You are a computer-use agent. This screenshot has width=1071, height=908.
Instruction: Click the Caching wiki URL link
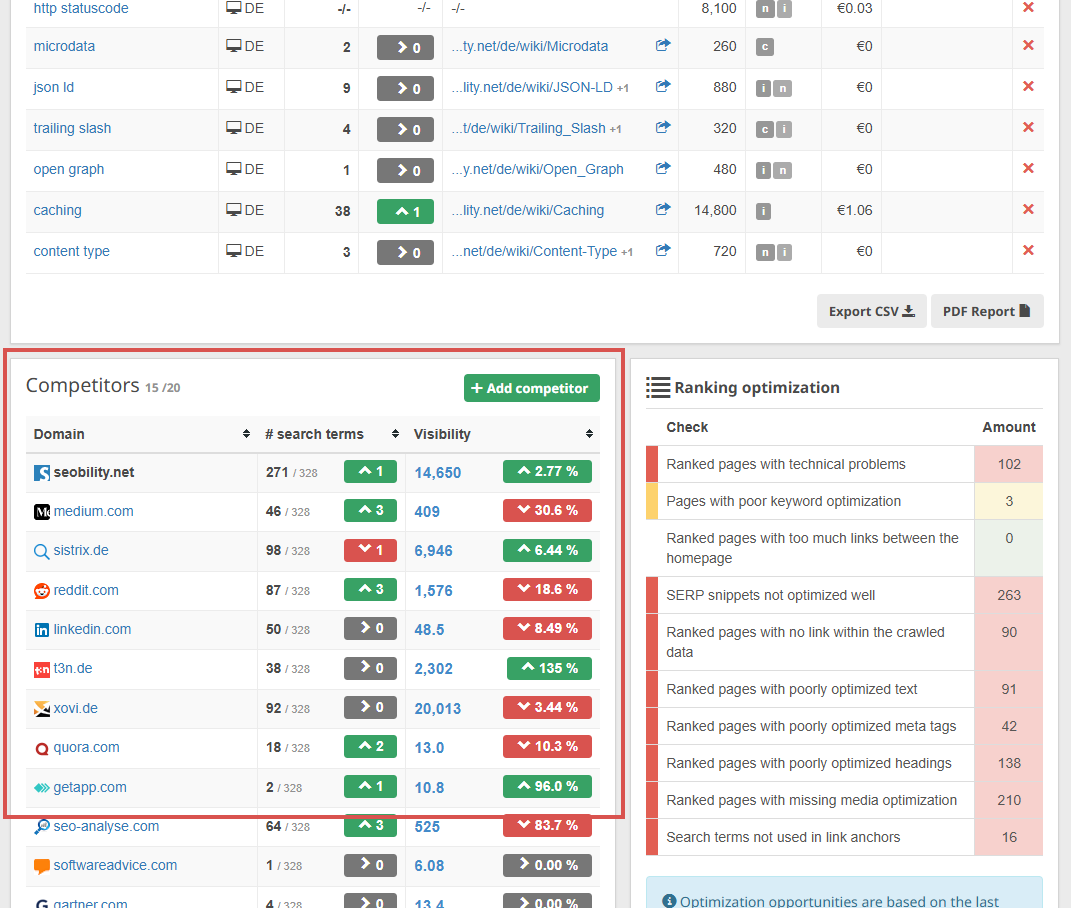tap(527, 210)
